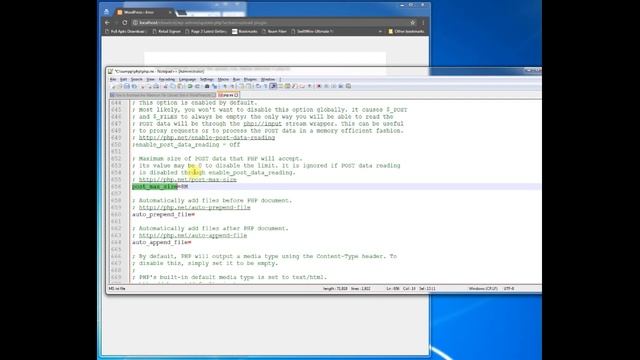Open the Search menu in Notepad++
Screen dimensions: 640x360
pyautogui.click(x=136, y=79)
